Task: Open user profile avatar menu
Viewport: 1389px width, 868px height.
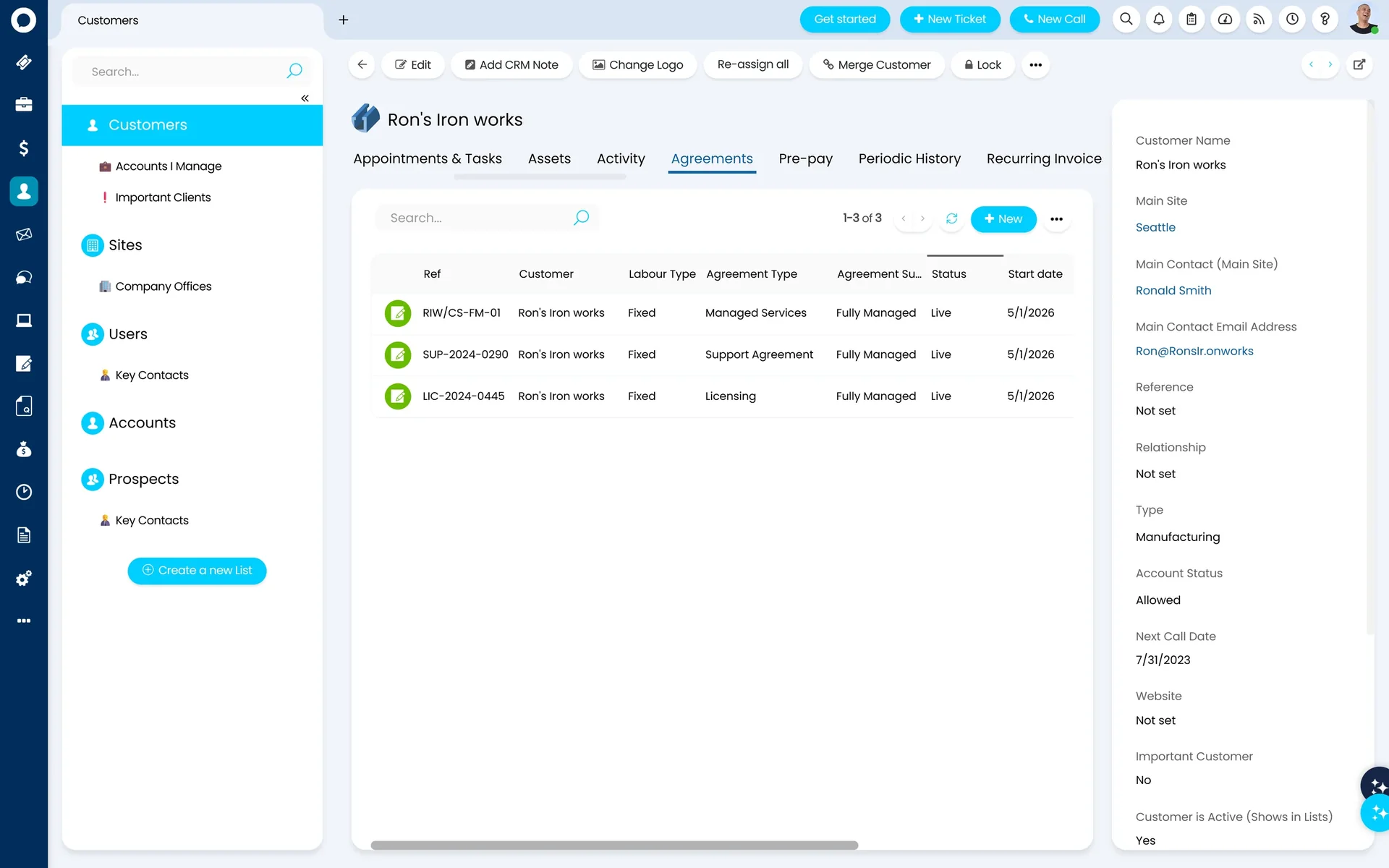Action: point(1363,19)
